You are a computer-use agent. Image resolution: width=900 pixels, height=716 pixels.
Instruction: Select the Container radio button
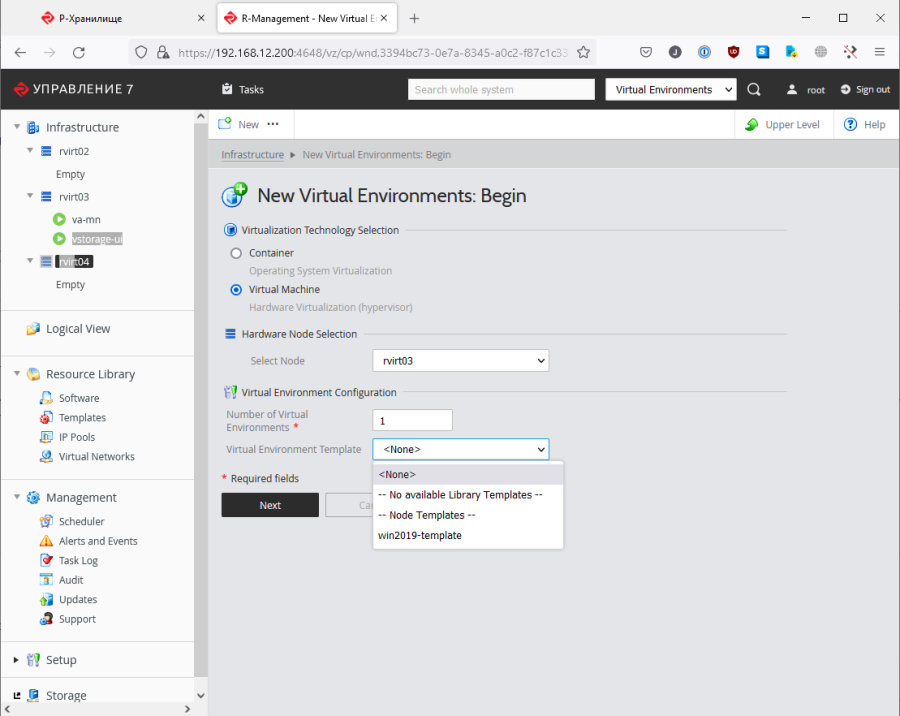236,253
